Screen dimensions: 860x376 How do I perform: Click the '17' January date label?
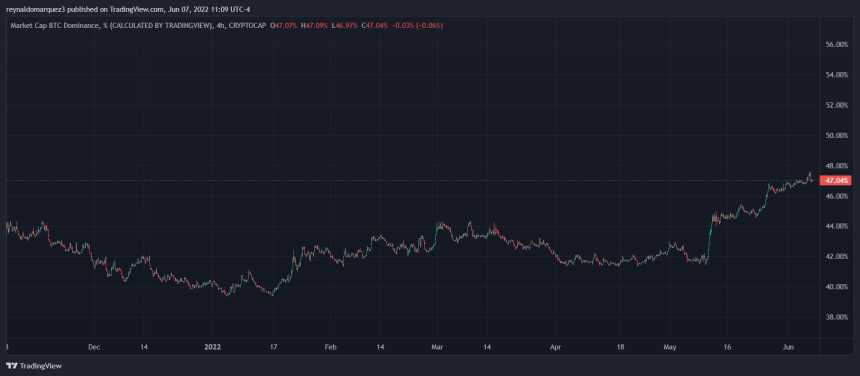[273, 347]
